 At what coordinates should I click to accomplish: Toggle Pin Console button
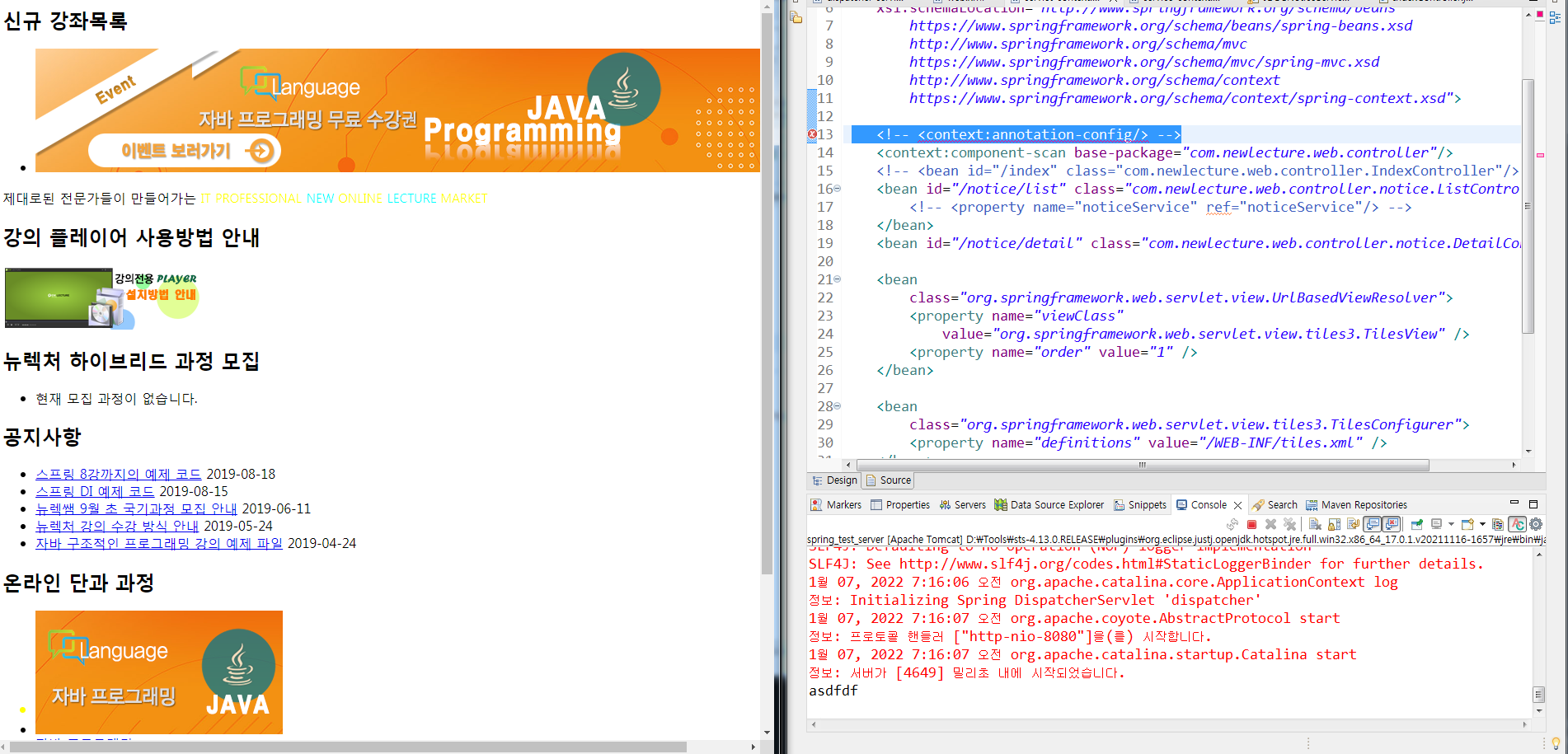1417,524
